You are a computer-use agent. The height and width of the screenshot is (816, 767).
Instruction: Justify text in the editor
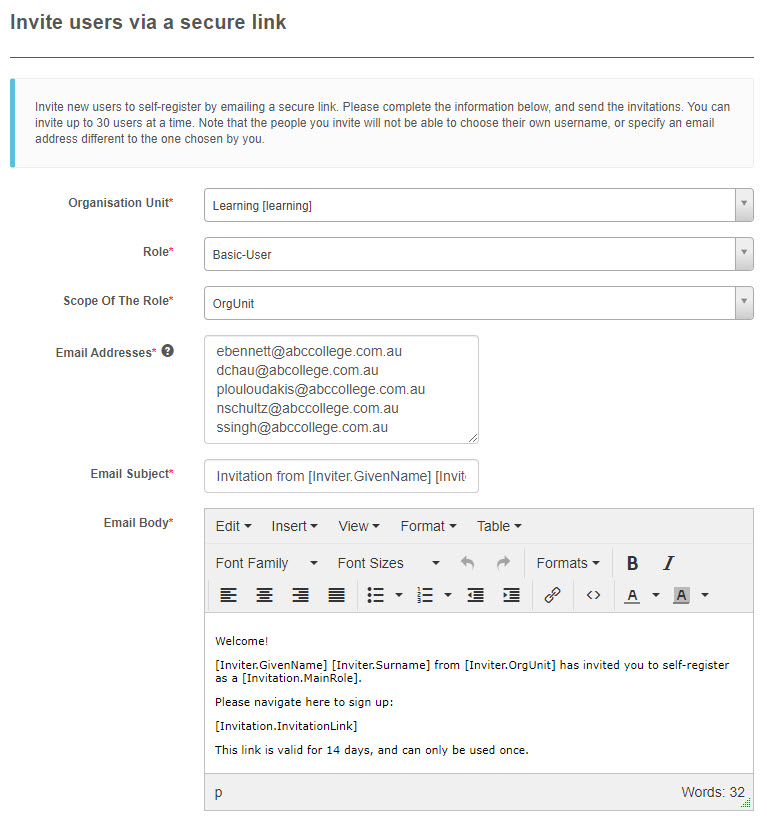[x=336, y=595]
